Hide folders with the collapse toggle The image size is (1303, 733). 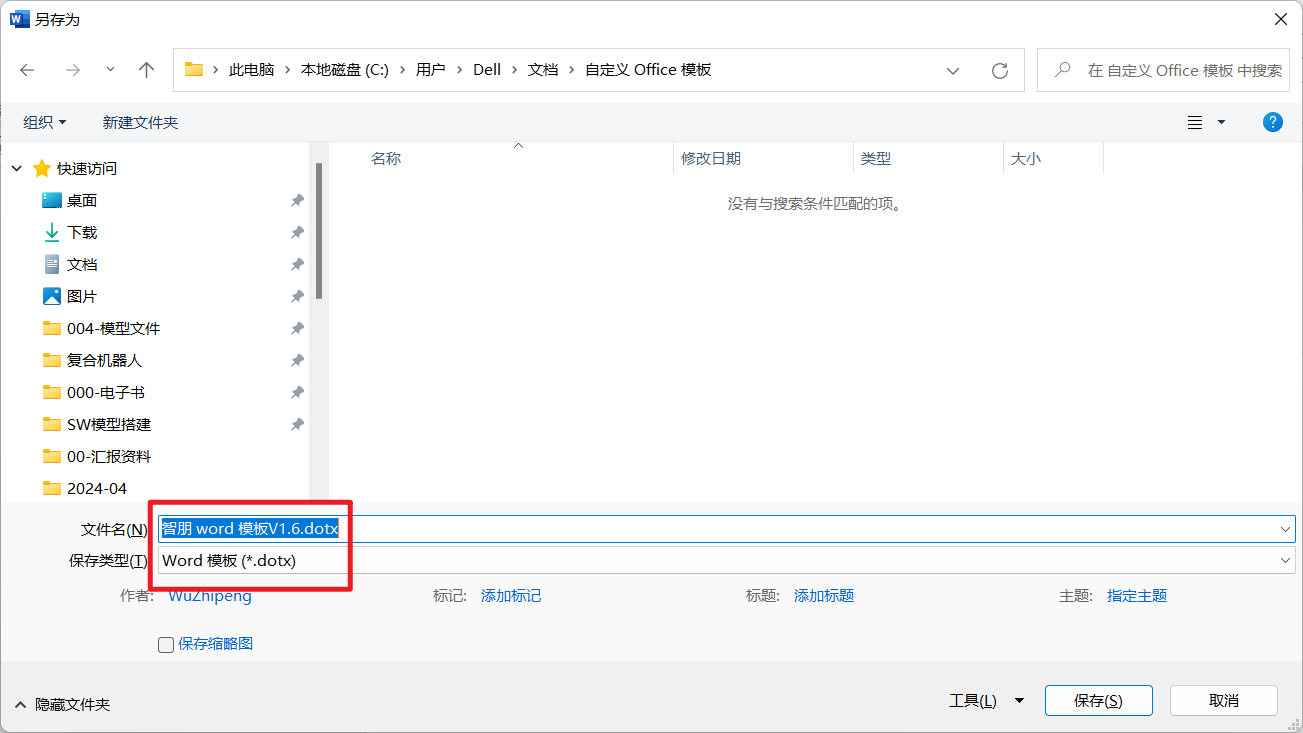pos(62,704)
